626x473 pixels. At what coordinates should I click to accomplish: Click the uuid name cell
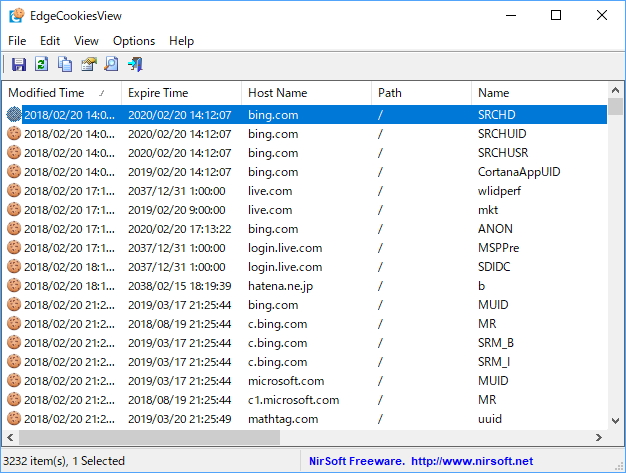(x=490, y=419)
